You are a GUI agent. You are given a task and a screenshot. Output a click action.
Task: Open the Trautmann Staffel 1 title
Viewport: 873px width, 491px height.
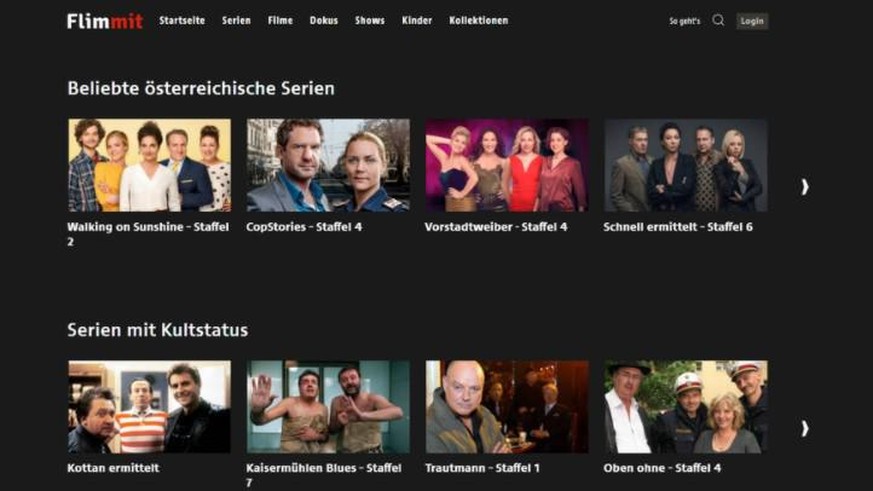pyautogui.click(x=482, y=468)
